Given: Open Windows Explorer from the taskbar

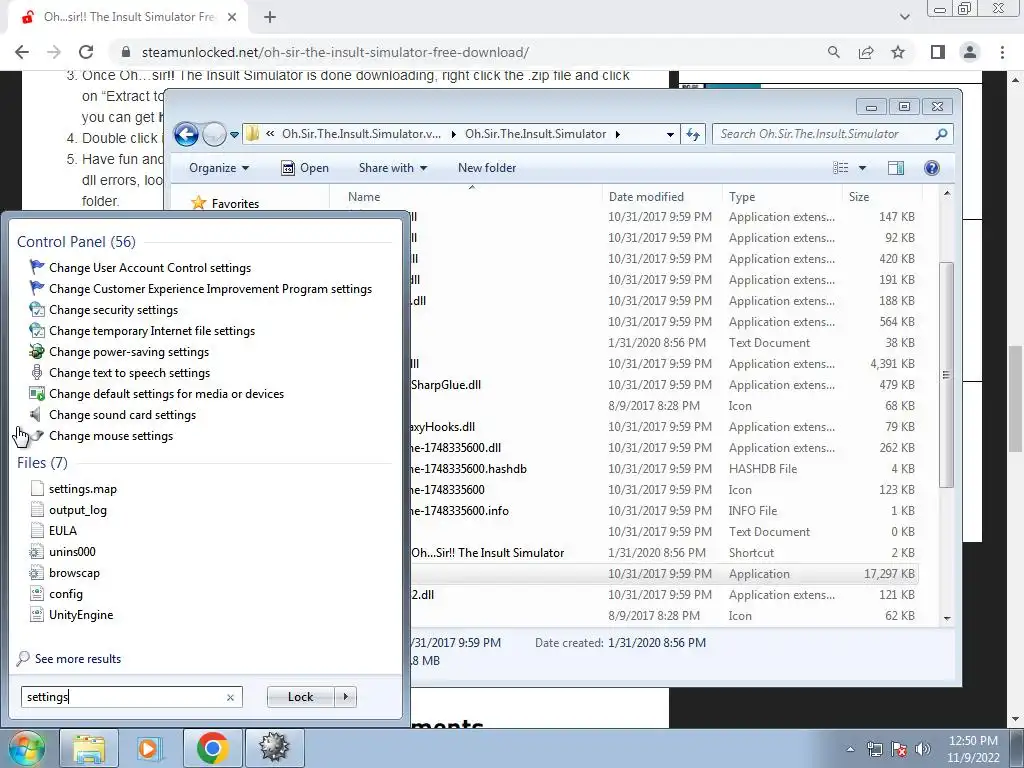Looking at the screenshot, I should pos(89,748).
